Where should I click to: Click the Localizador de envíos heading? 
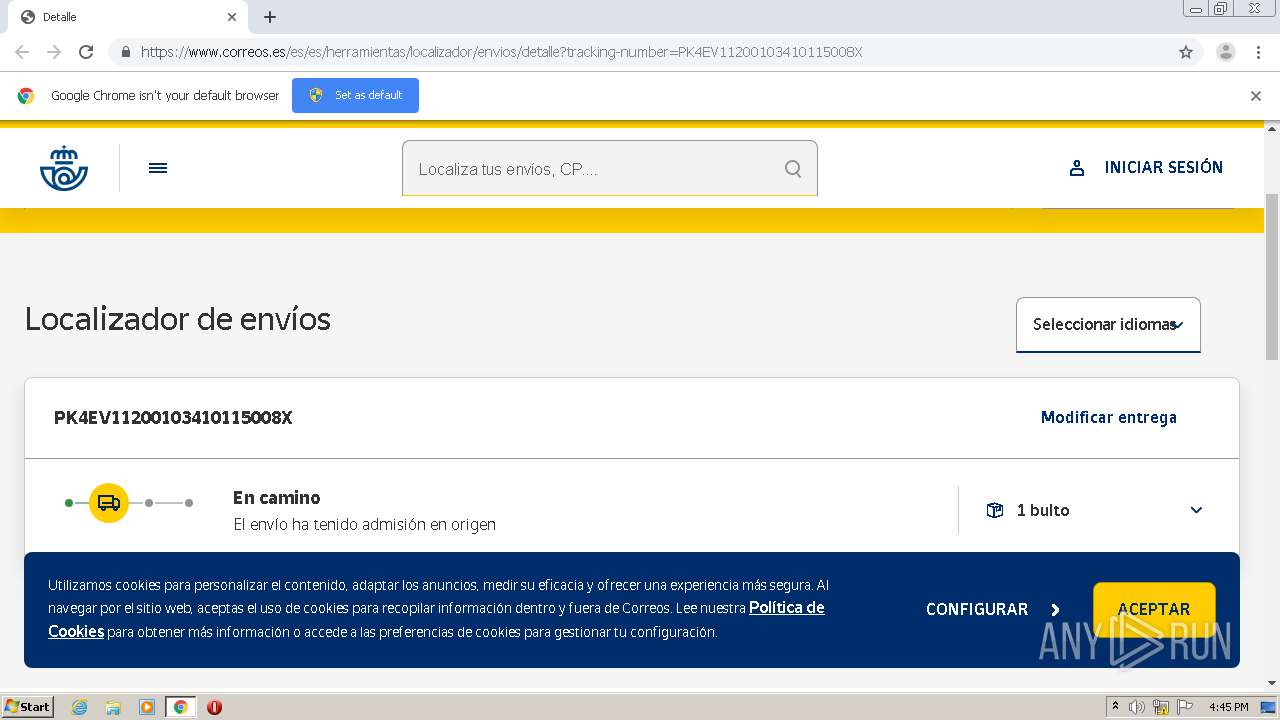178,319
